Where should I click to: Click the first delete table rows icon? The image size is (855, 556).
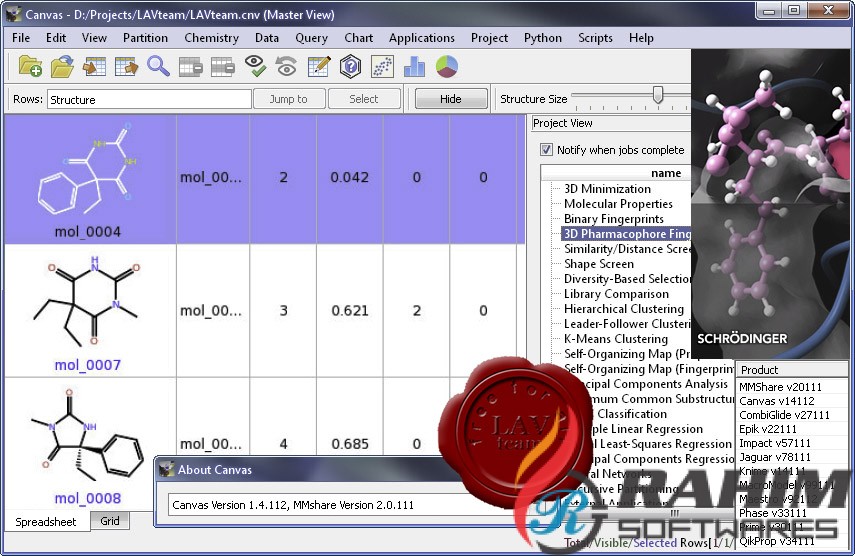(x=190, y=66)
